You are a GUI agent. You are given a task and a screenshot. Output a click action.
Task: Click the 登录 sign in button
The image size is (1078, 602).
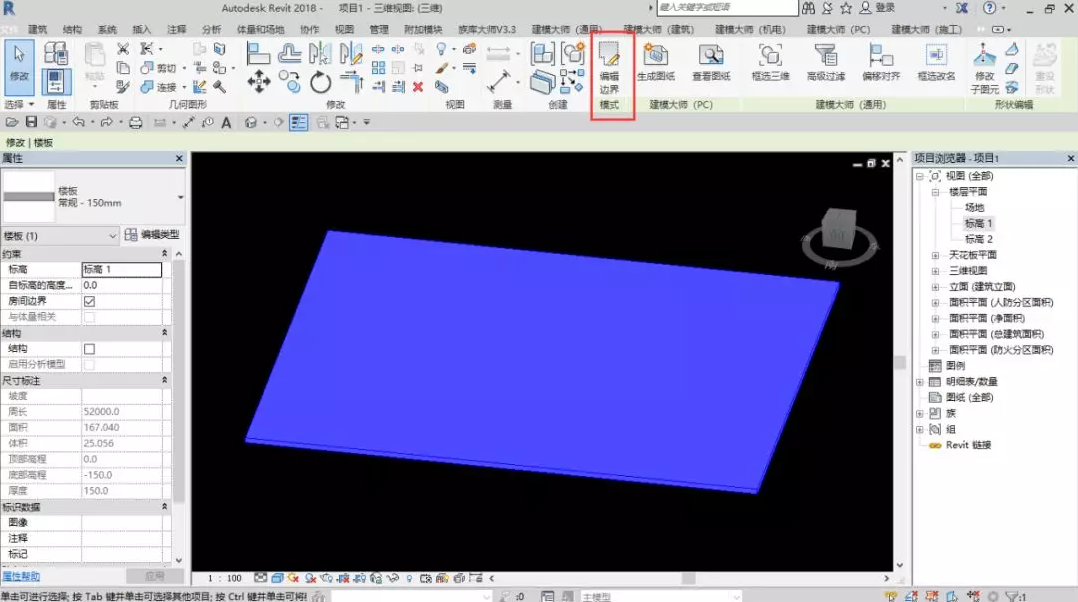tap(878, 8)
